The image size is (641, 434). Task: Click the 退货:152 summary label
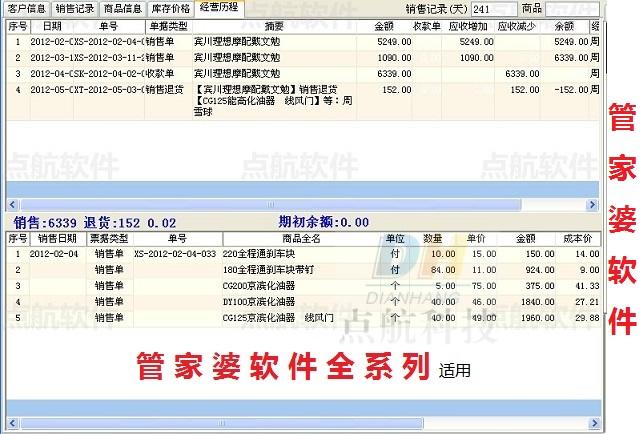112,223
